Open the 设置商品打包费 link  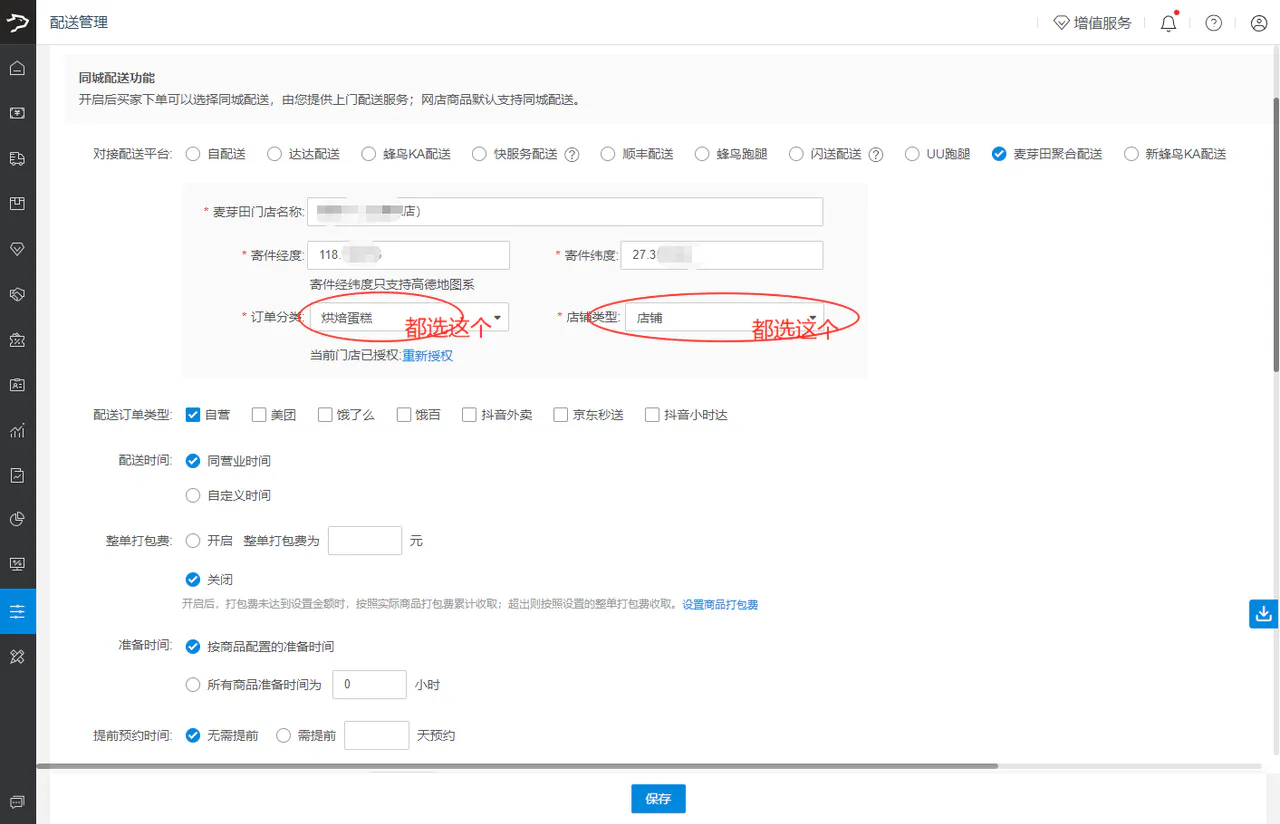click(720, 605)
